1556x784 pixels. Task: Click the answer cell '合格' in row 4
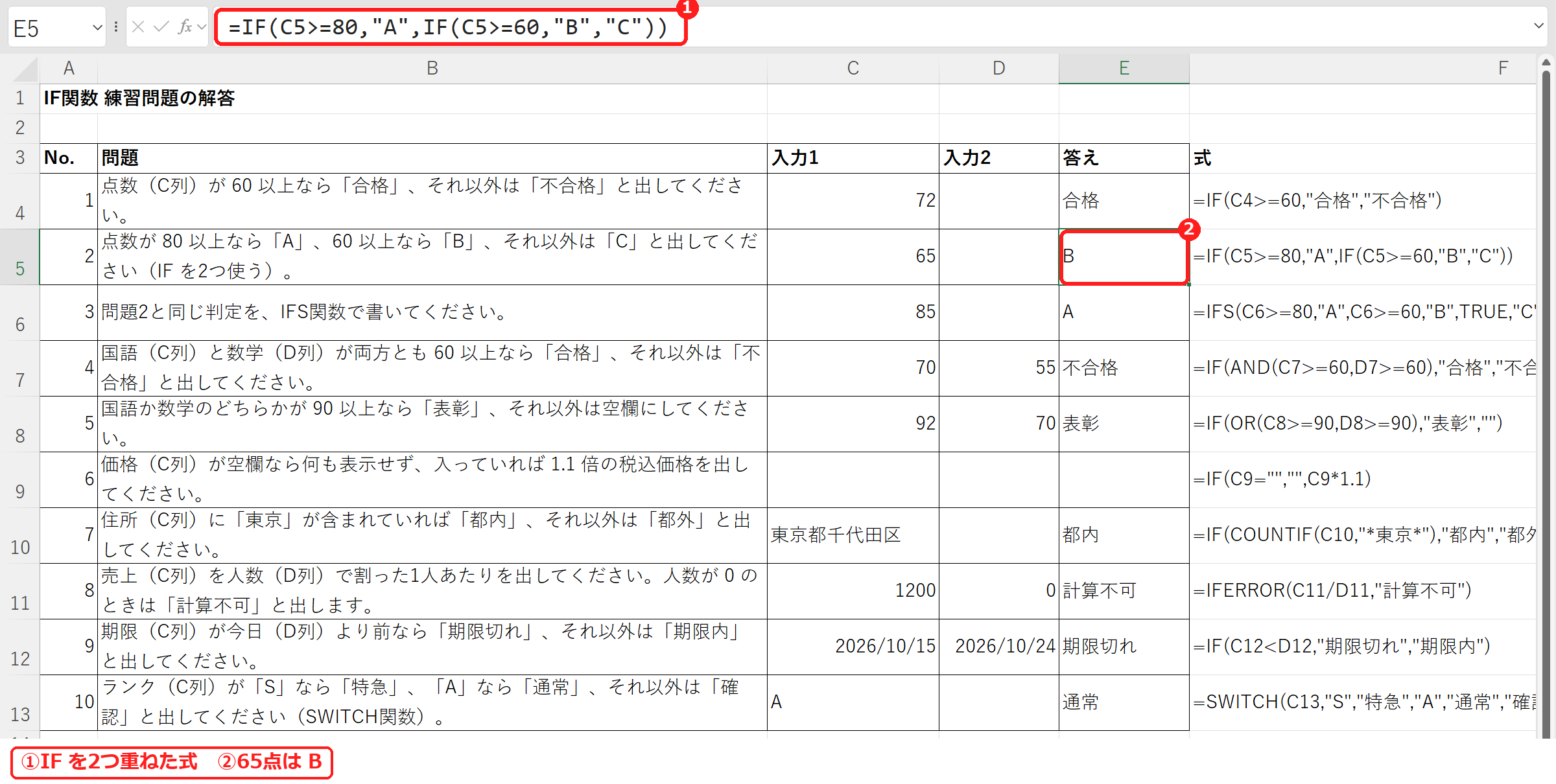tap(1124, 201)
